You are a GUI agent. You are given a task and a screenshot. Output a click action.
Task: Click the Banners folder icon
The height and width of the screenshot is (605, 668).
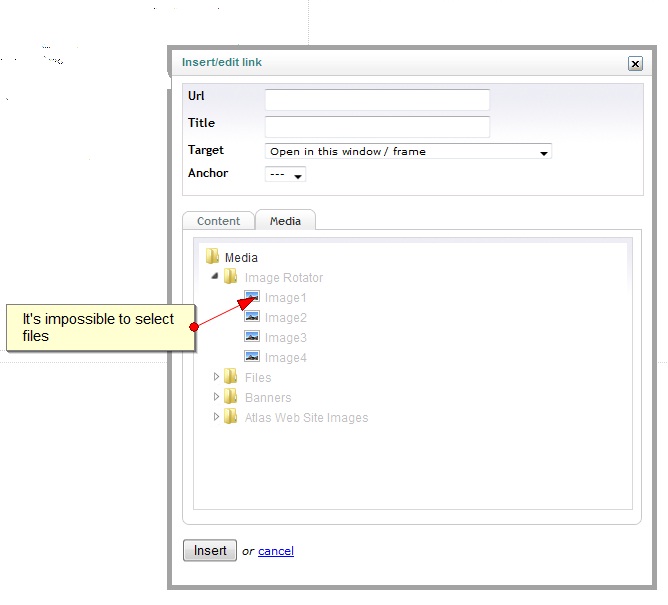[x=230, y=396]
